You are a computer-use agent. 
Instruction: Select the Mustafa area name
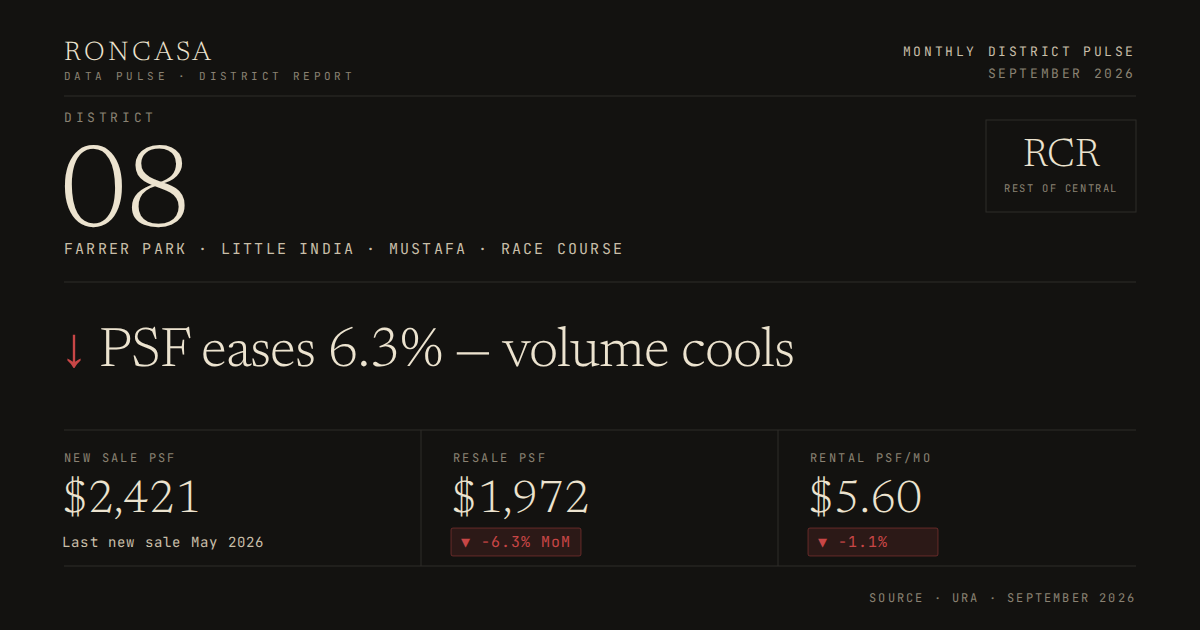(428, 249)
